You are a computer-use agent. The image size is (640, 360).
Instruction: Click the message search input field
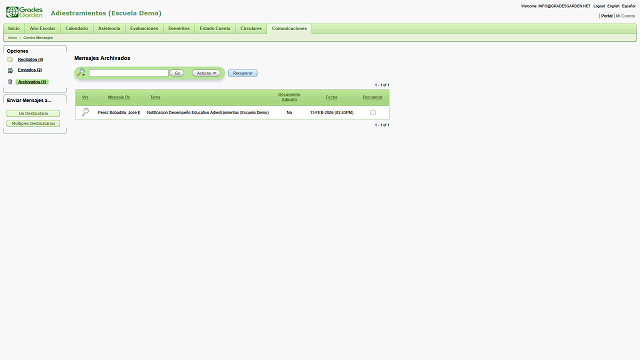coord(129,73)
